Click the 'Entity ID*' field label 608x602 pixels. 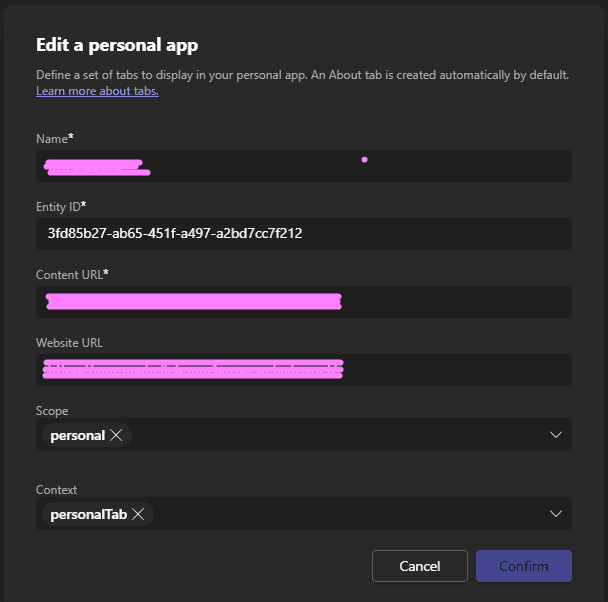(61, 207)
